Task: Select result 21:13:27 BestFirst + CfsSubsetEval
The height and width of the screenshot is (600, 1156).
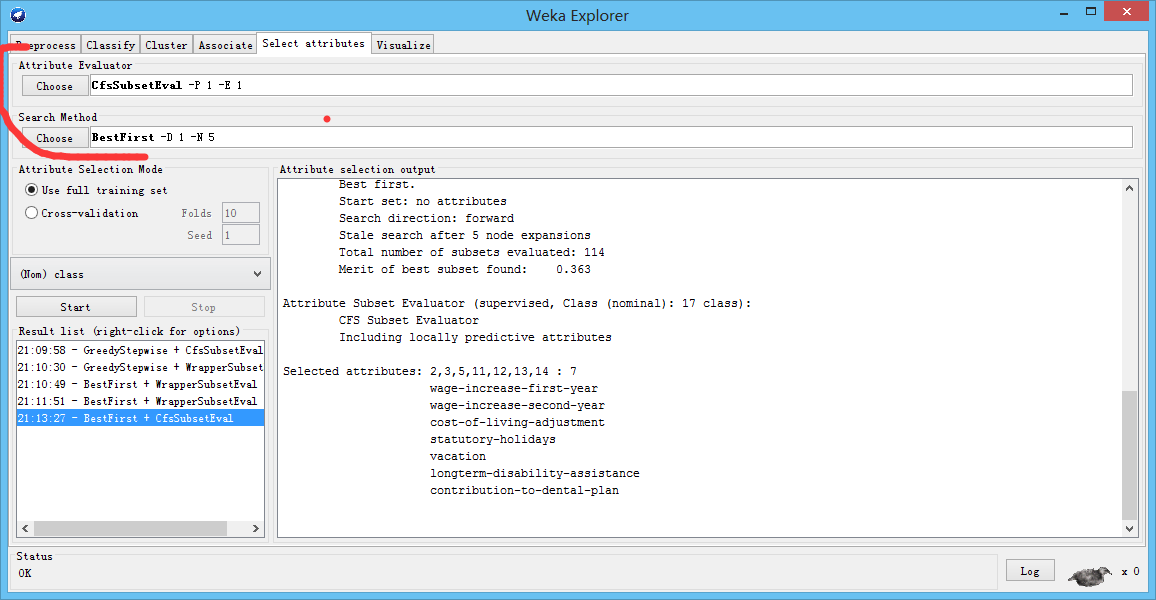Action: 140,418
